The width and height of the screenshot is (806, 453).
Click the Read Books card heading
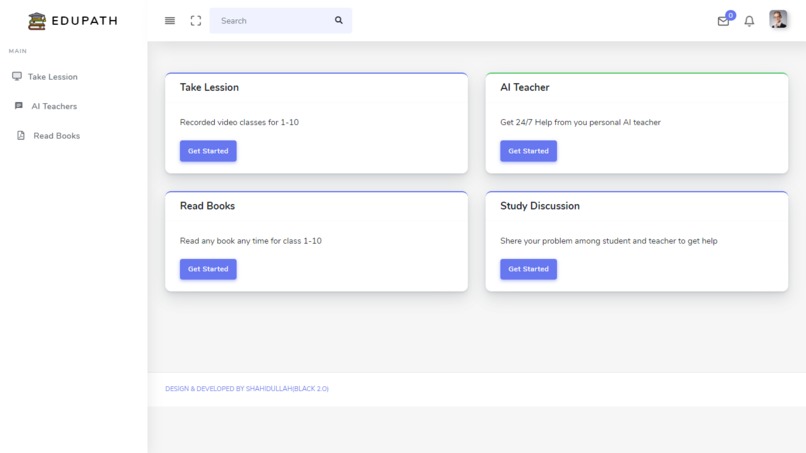[207, 206]
